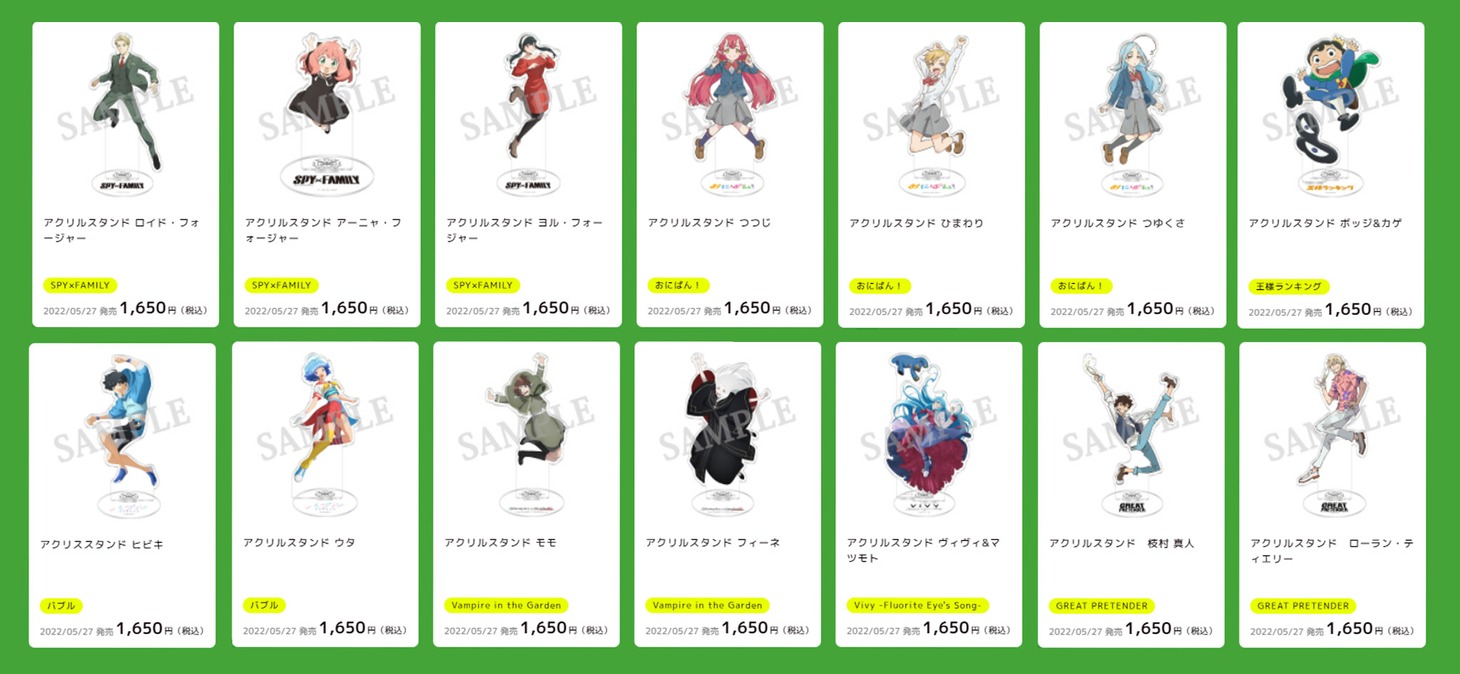Select Vampire in the Garden tag under モモ
This screenshot has height=674, width=1460.
[506, 605]
